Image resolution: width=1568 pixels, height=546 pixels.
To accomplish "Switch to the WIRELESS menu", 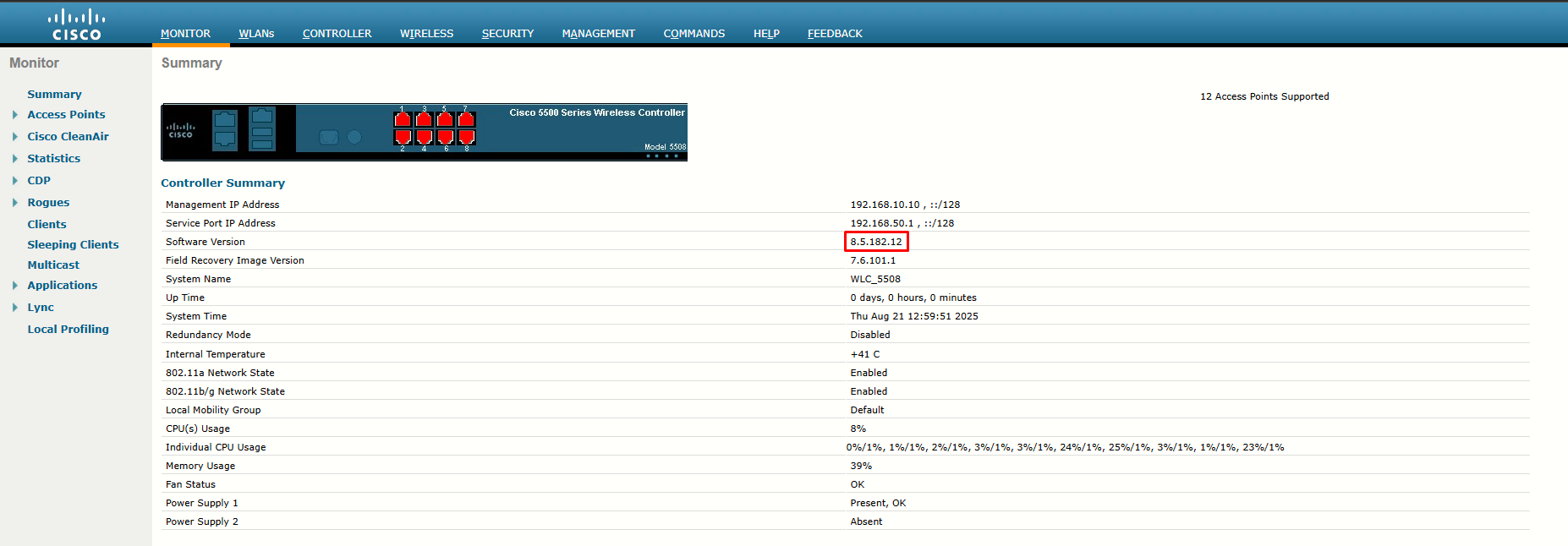I will tap(426, 34).
